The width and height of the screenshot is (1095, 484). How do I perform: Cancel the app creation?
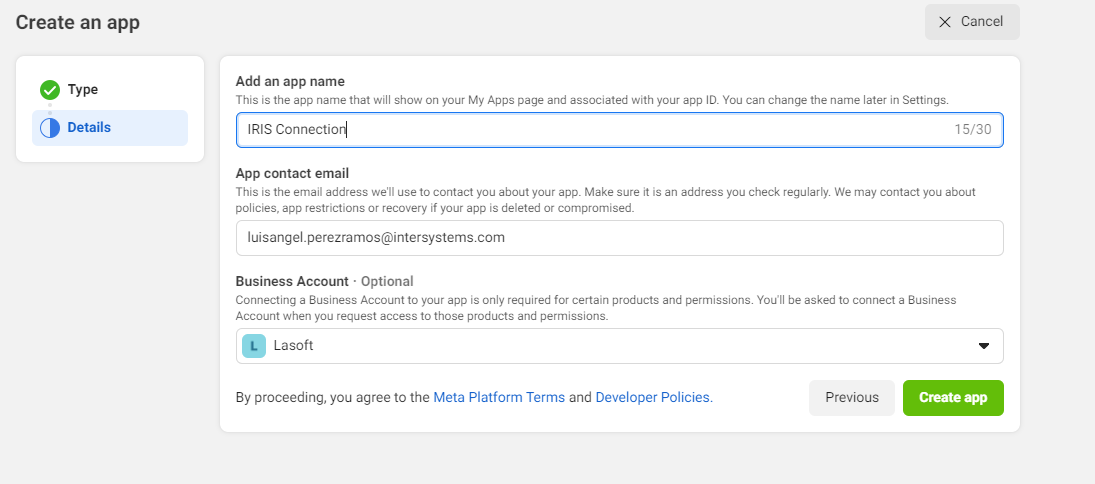(971, 22)
